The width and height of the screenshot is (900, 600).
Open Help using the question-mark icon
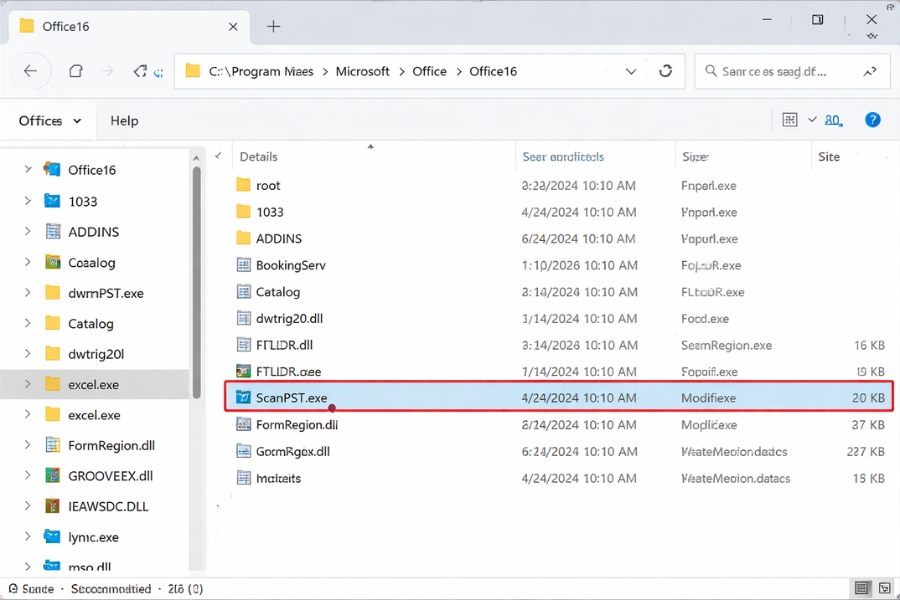pyautogui.click(x=872, y=119)
